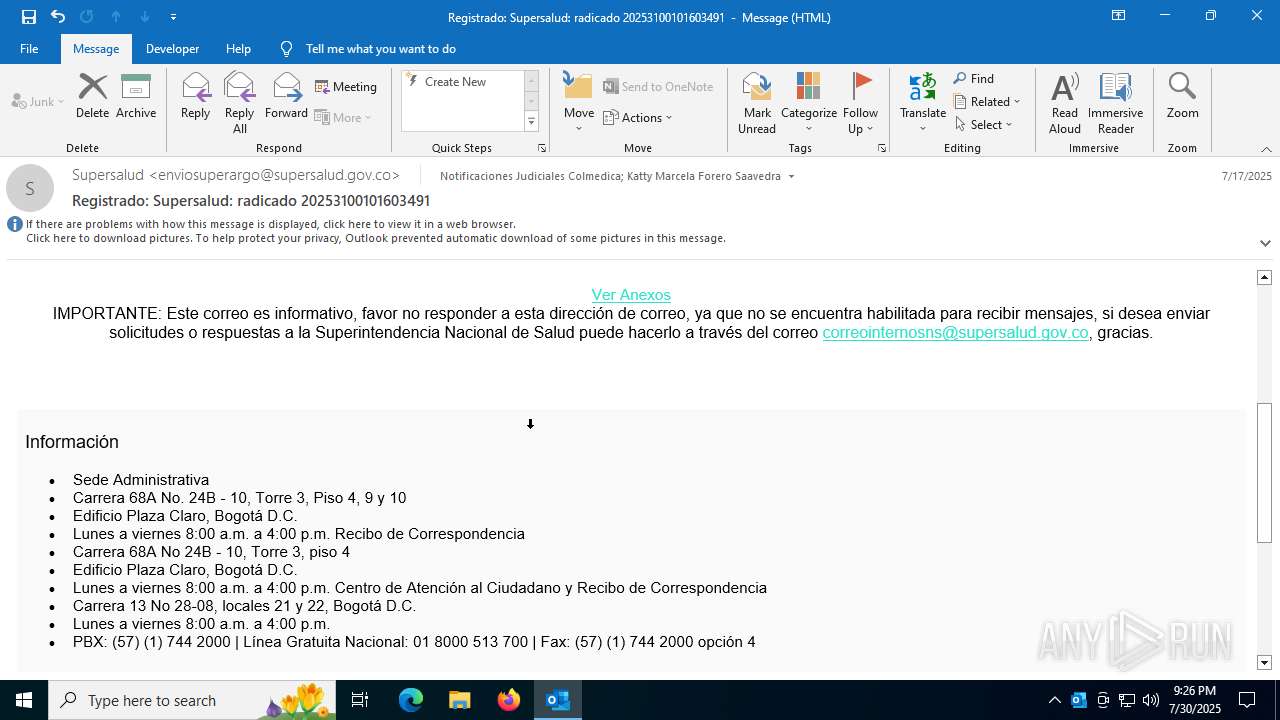Reply to the Supersalud email

coord(195,97)
